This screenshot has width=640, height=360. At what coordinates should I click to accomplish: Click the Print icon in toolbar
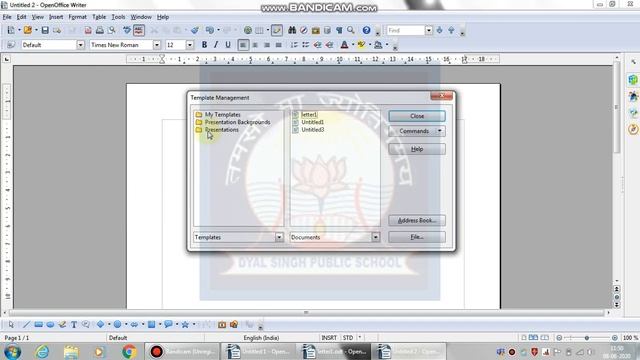(x=100, y=30)
